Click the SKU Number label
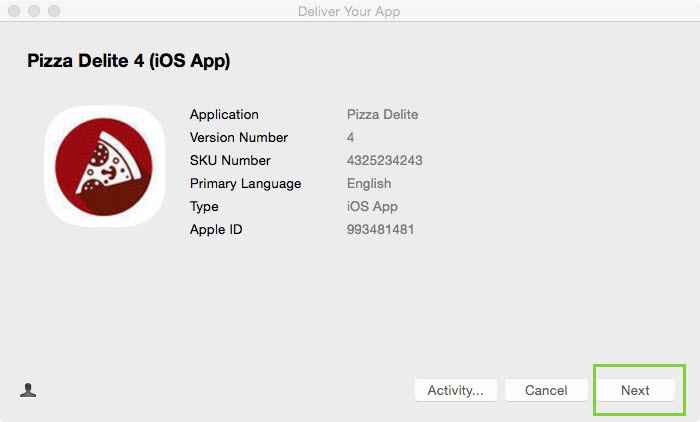This screenshot has height=422, width=700. (230, 161)
